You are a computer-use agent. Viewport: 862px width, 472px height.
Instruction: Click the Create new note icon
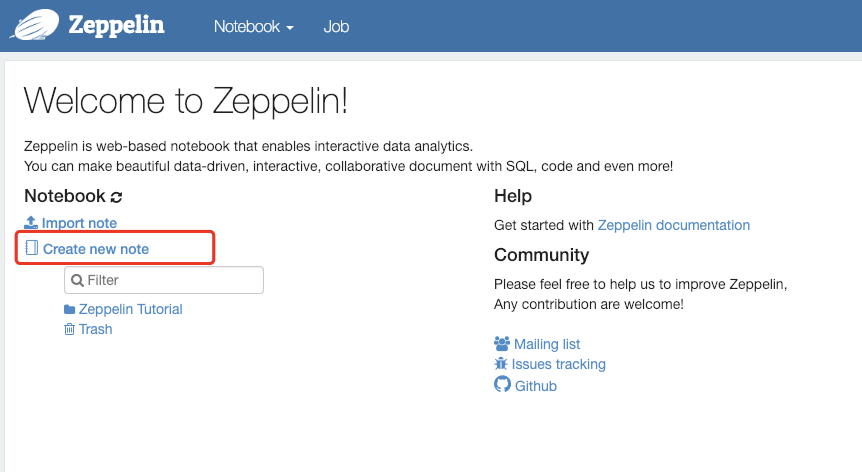point(31,248)
